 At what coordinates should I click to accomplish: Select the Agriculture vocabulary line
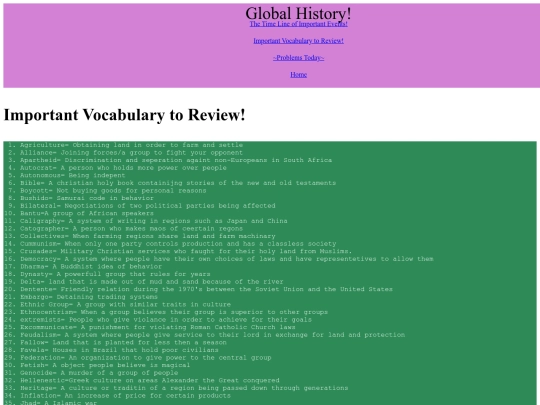coord(131,145)
